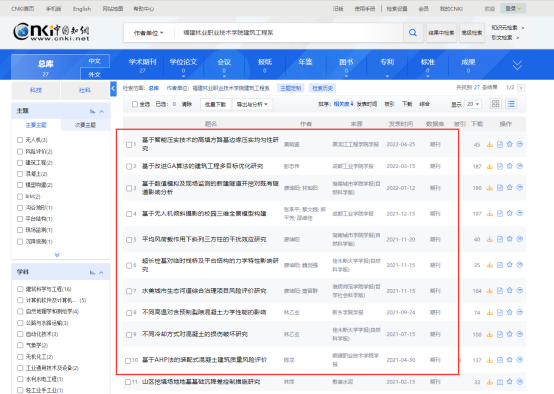Select the 学位论文 tab
This screenshot has width=554, height=394.
183,65
